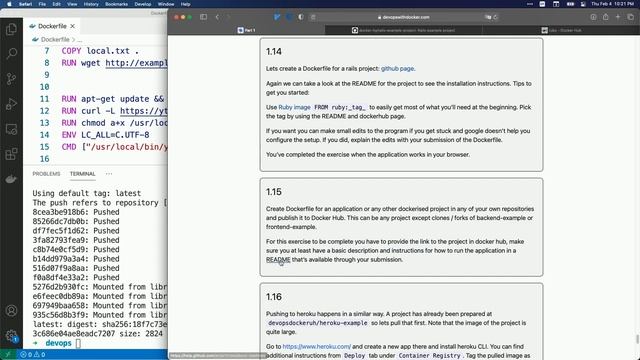640x360 pixels.
Task: Open the Ruby image link
Action: coord(294,107)
